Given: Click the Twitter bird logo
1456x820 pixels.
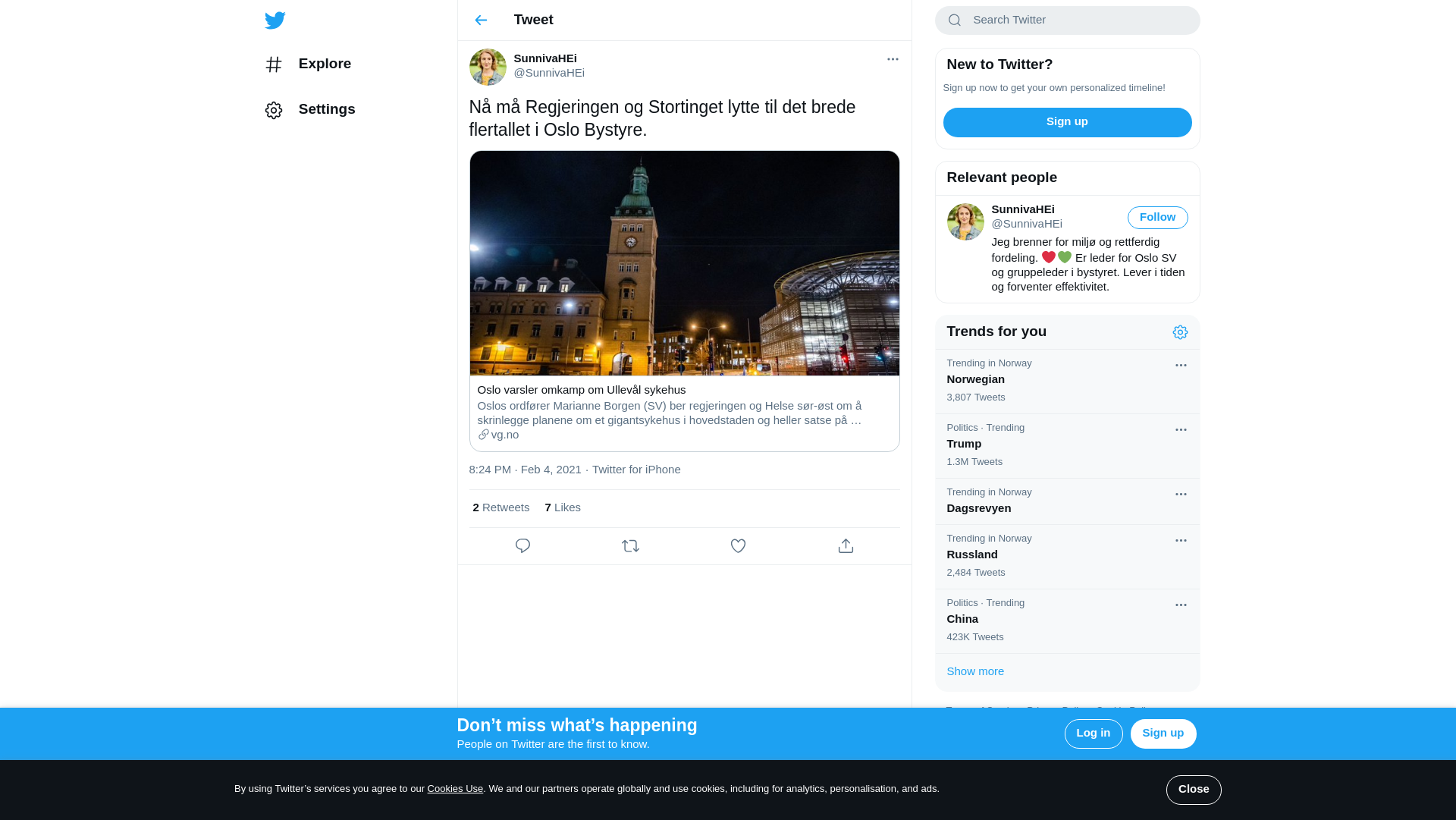Looking at the screenshot, I should pyautogui.click(x=275, y=20).
